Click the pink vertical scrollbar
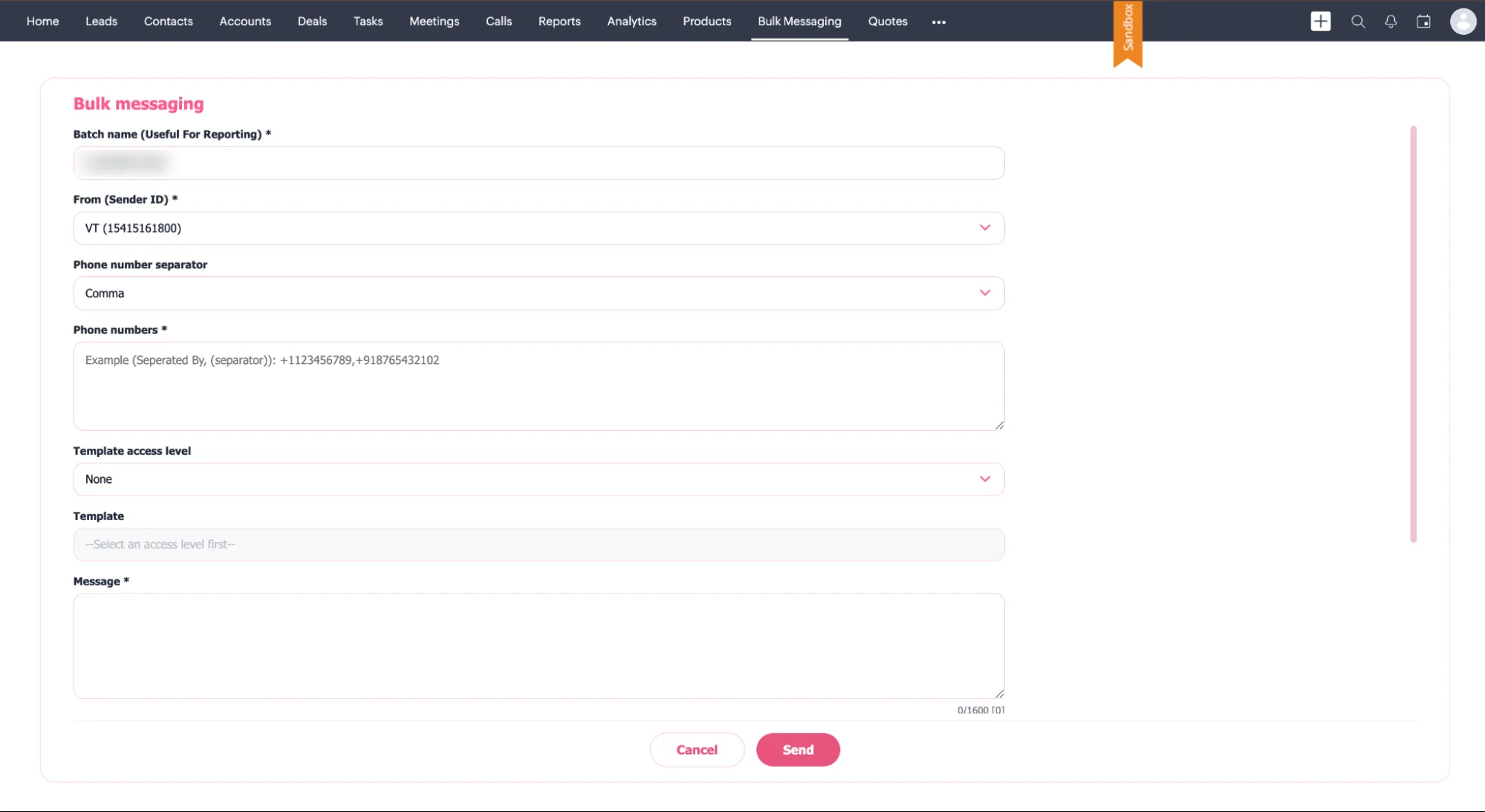 coord(1413,334)
